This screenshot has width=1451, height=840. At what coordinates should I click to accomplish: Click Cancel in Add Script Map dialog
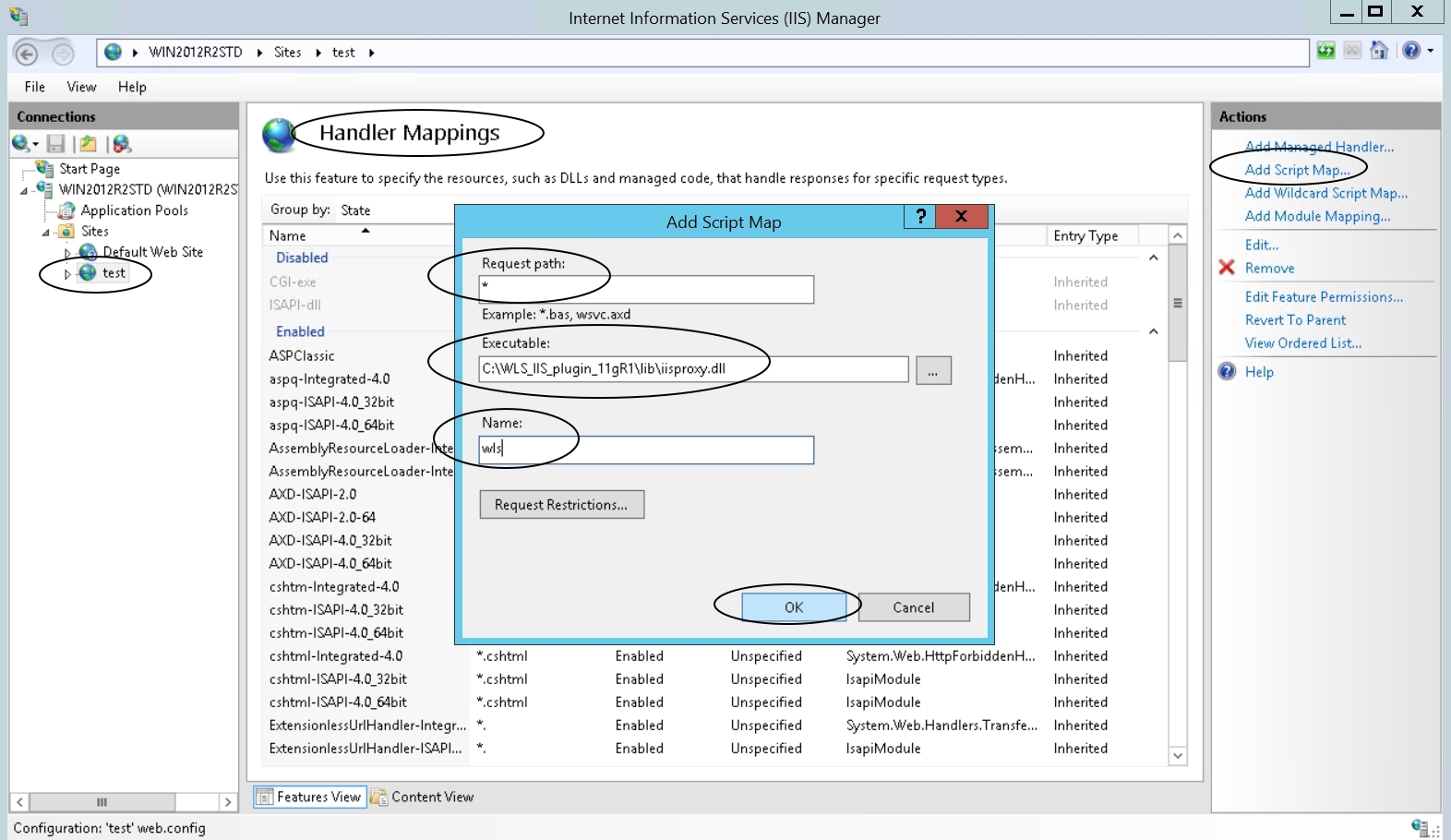click(914, 607)
